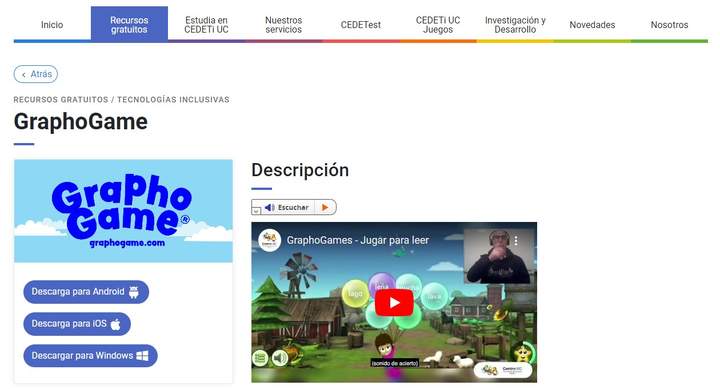Click the Descripción section heading
Viewport: 720px width, 389px height.
pos(300,170)
